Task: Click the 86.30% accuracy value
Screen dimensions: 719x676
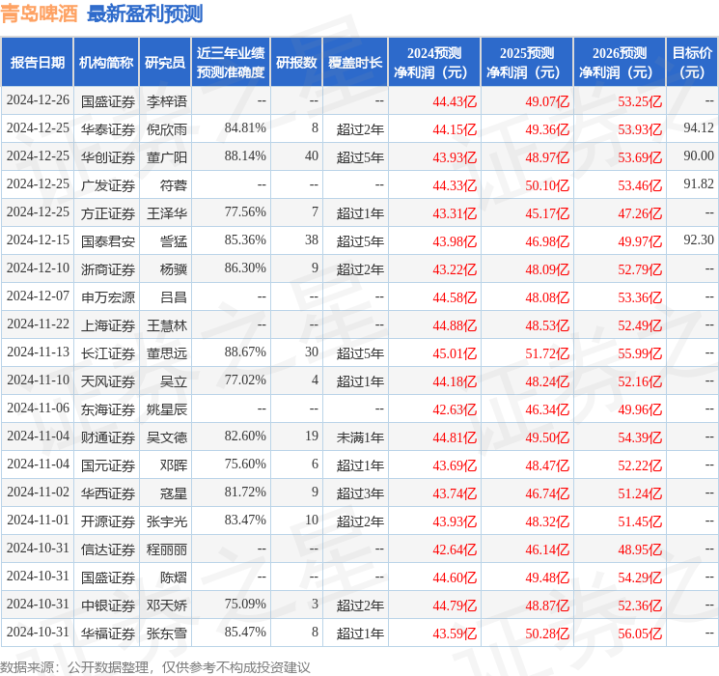Action: (245, 268)
